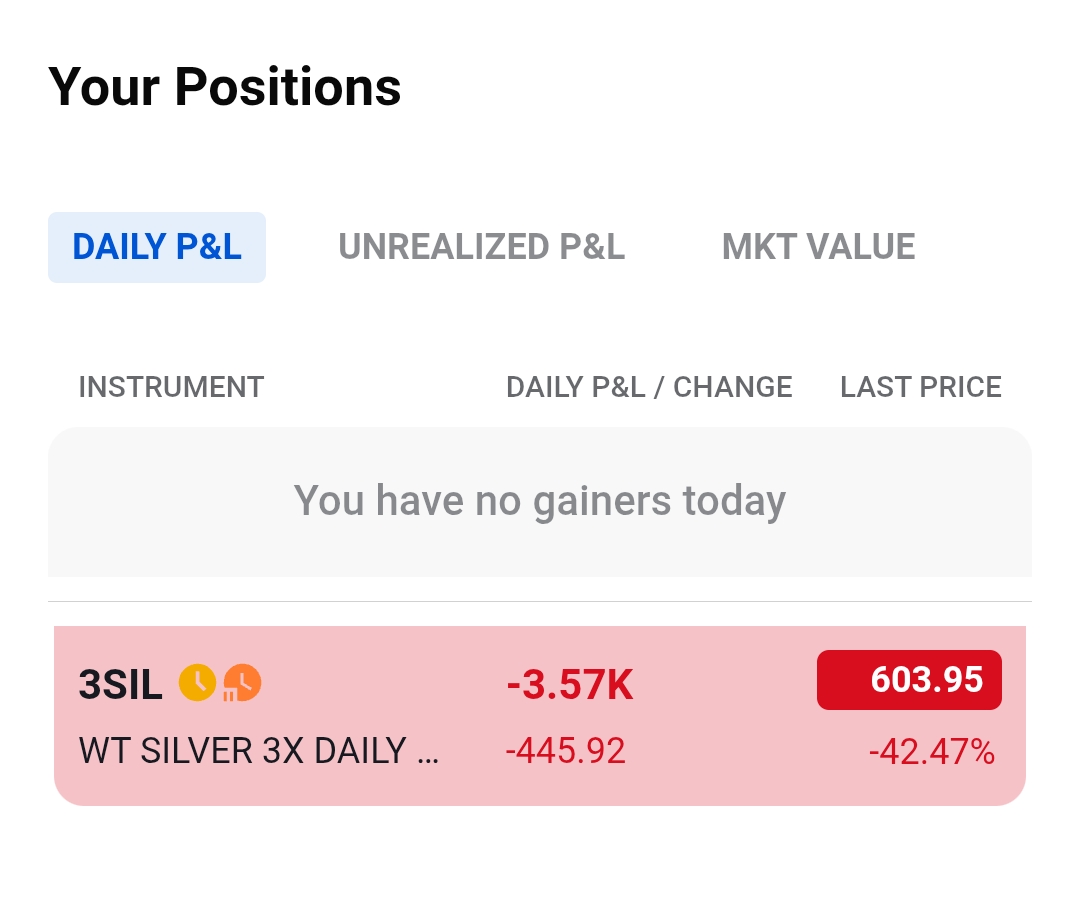Screen dimensions: 1076x898
Task: Tap the 'You have no gainers today' panel
Action: point(539,500)
